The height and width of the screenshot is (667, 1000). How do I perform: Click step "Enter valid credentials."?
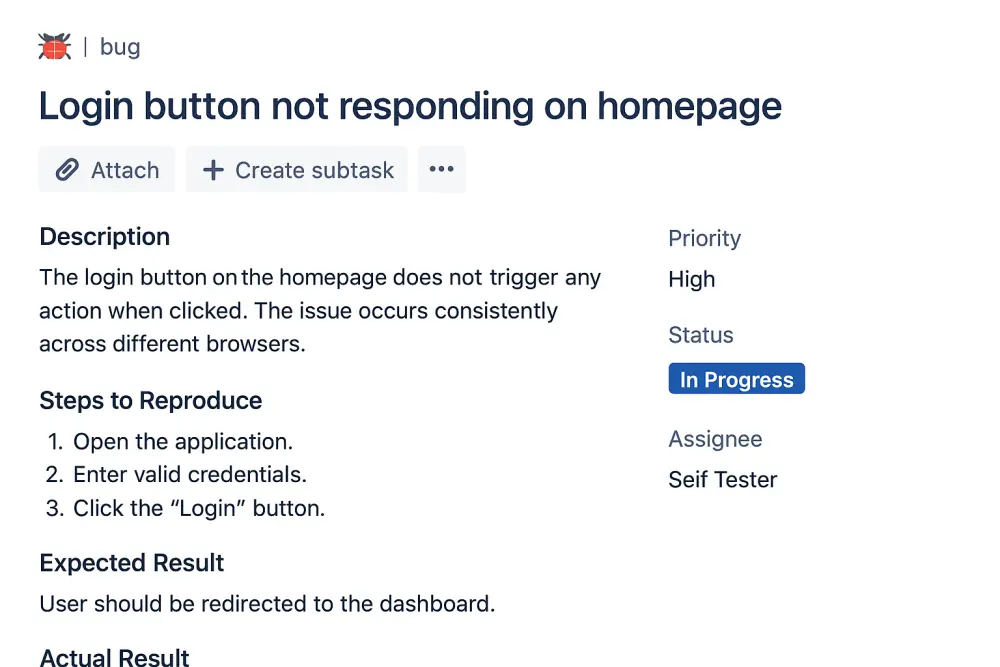190,475
